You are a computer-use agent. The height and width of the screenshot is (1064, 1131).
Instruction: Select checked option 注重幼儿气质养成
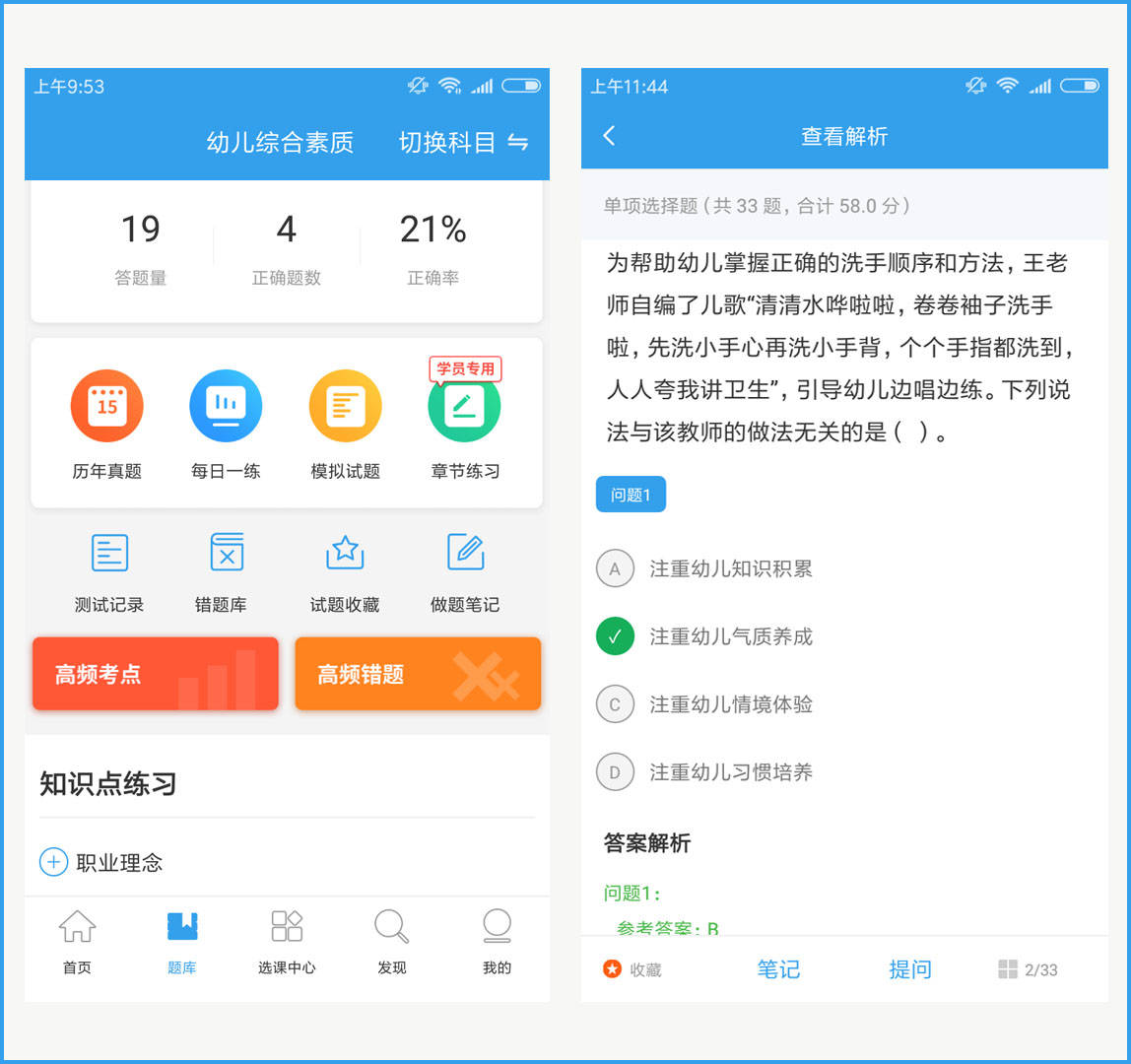click(x=704, y=636)
